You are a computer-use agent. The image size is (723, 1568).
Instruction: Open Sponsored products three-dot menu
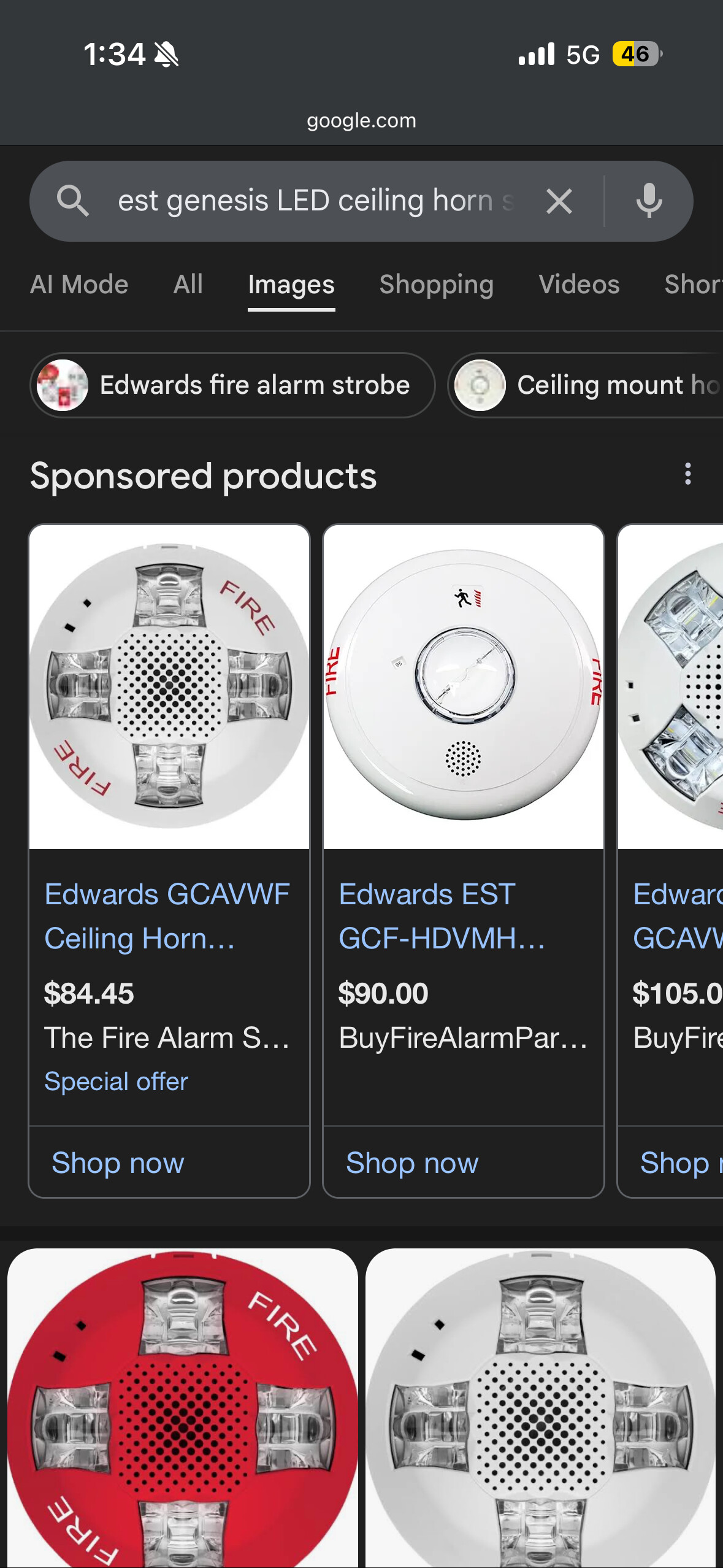688,474
